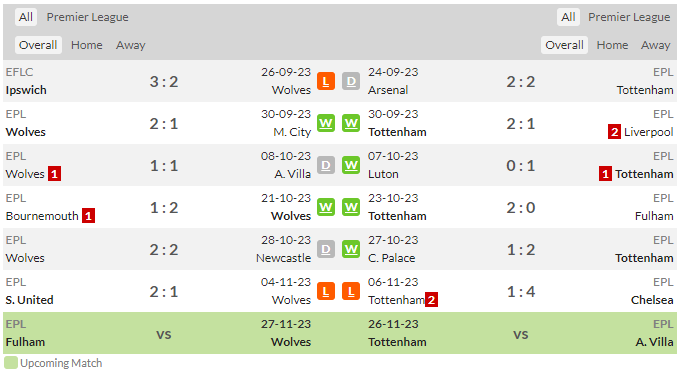Screen dimensions: 680x390
Task: Open the Fulham vs Wolves upcoming match
Action: pos(164,333)
